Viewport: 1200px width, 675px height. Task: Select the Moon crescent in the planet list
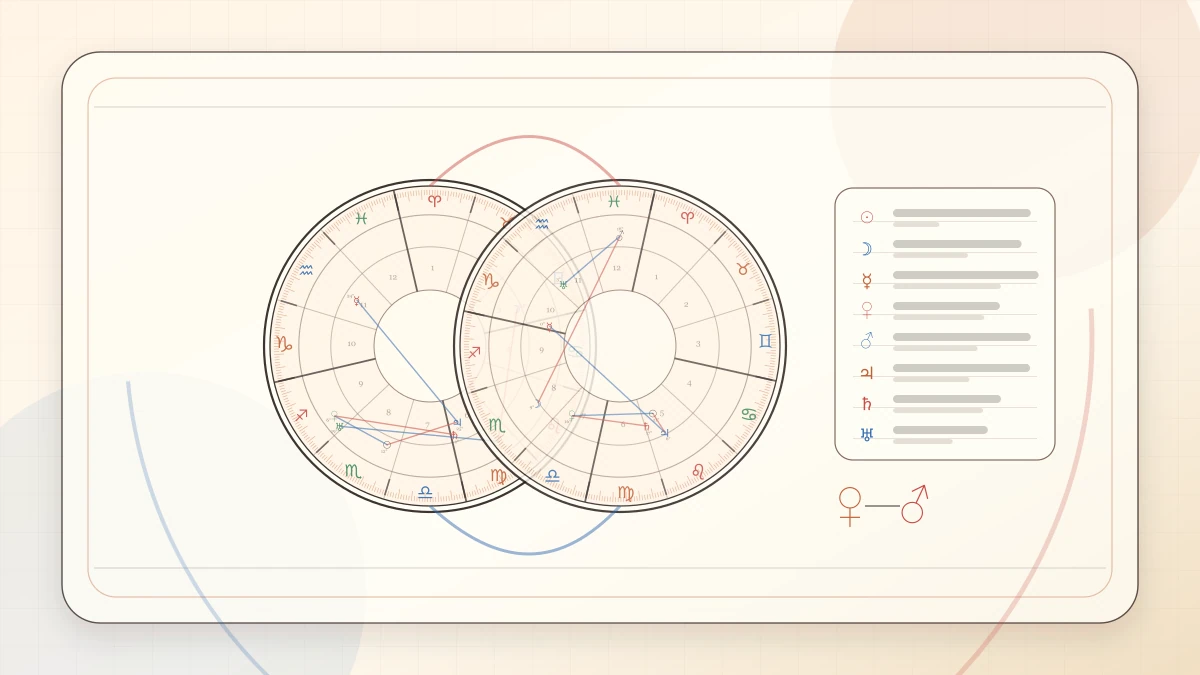coord(867,249)
